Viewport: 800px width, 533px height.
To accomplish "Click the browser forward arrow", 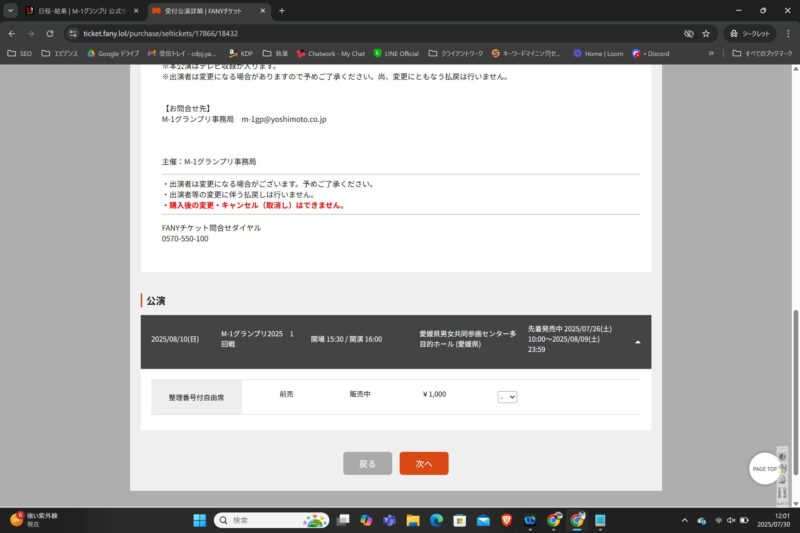I will 31,34.
